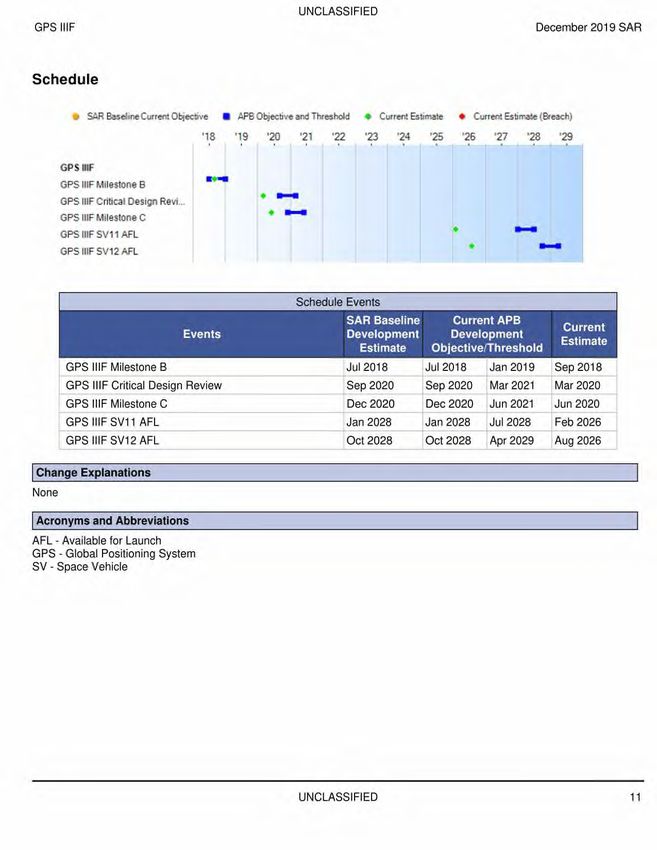
Task: Click the green Current Estimate legend dot
Action: pyautogui.click(x=368, y=117)
